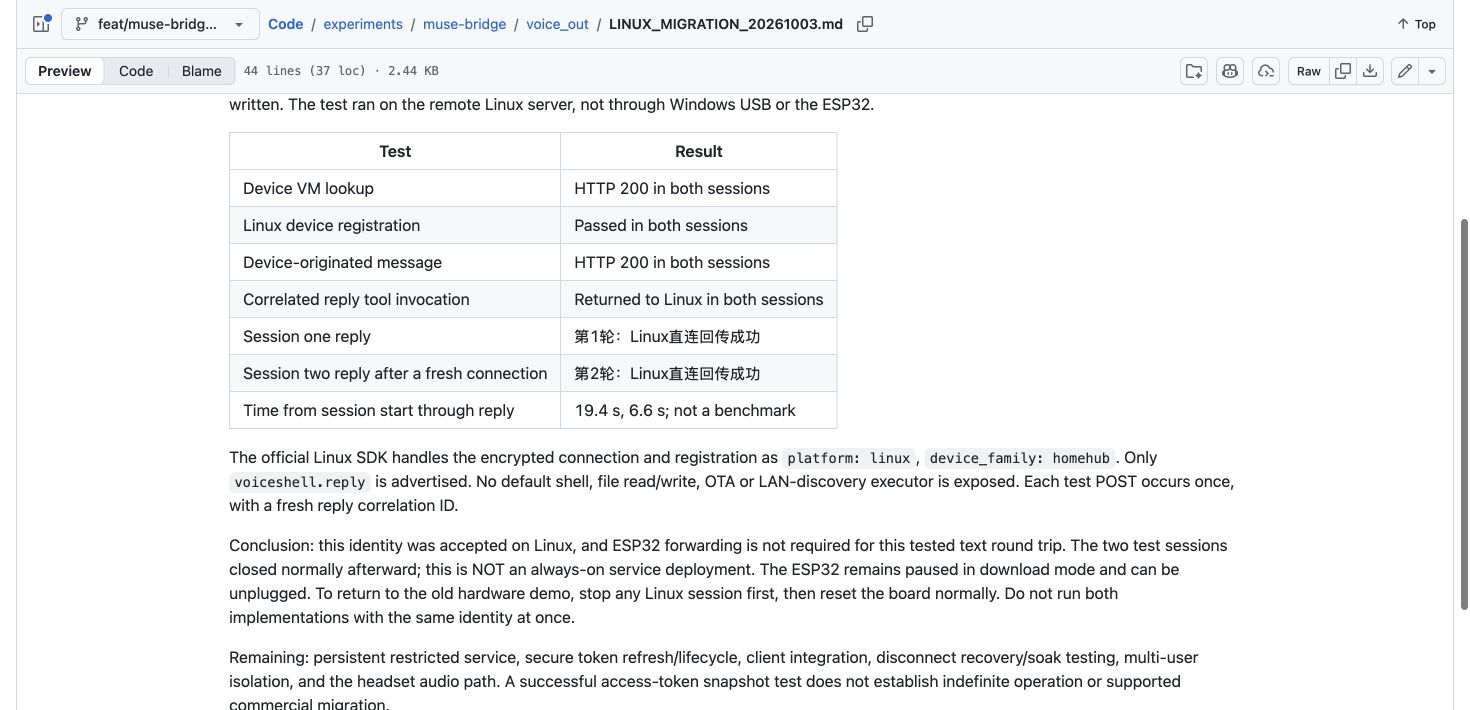Open the experiments folder breadcrumb
Viewport: 1470px width, 710px height.
pyautogui.click(x=363, y=24)
